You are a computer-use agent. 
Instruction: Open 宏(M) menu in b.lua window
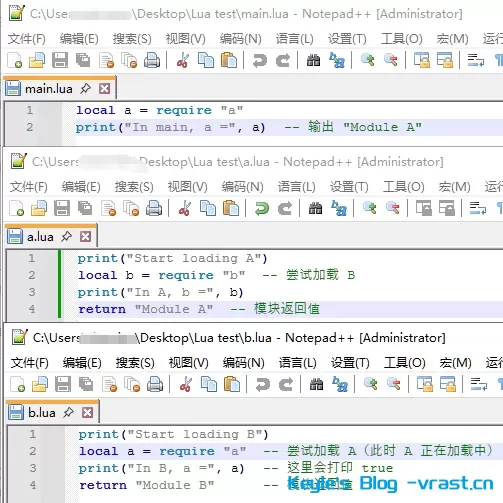[455, 363]
